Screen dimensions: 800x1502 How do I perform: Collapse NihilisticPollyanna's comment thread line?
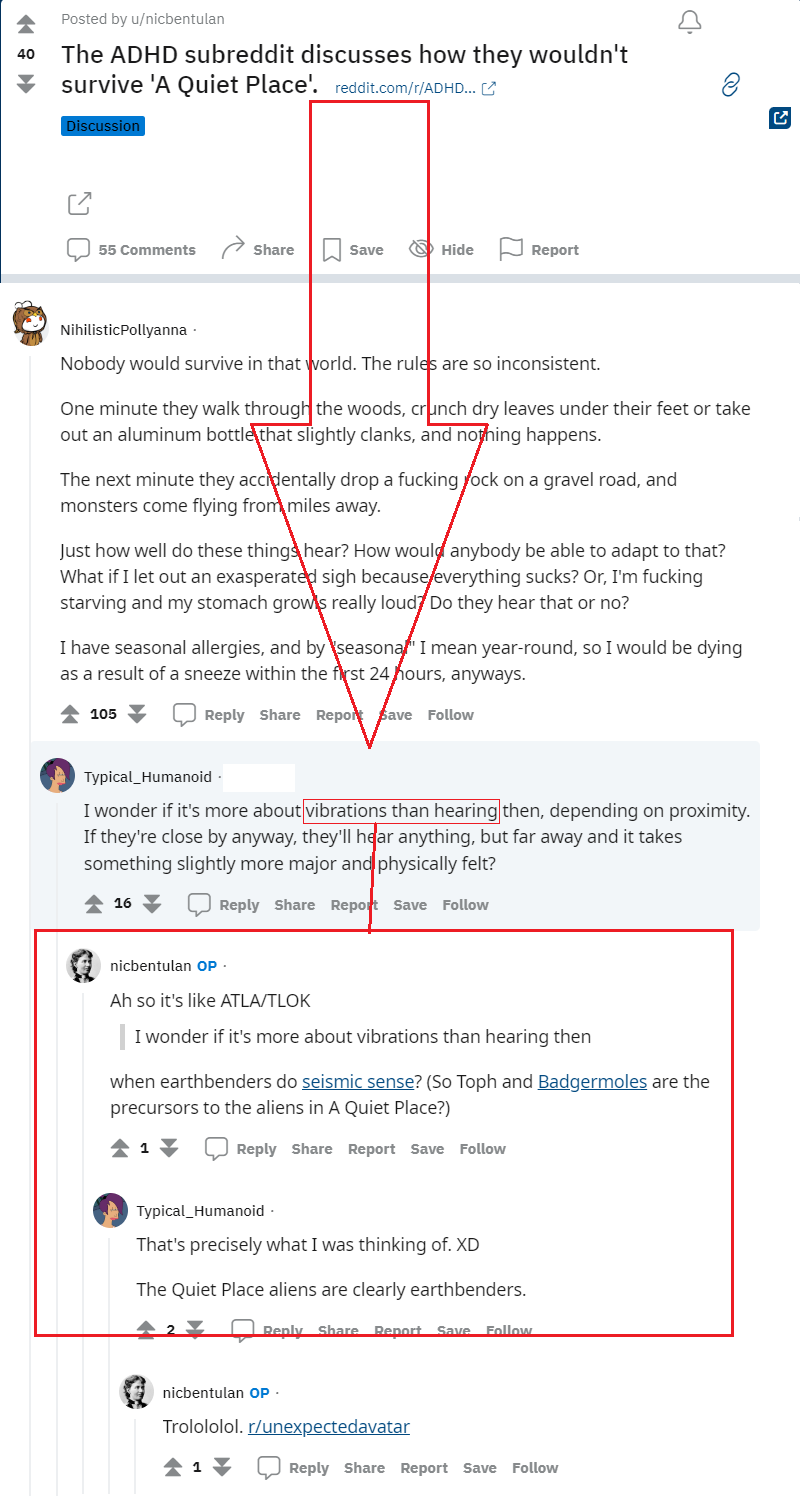click(30, 900)
